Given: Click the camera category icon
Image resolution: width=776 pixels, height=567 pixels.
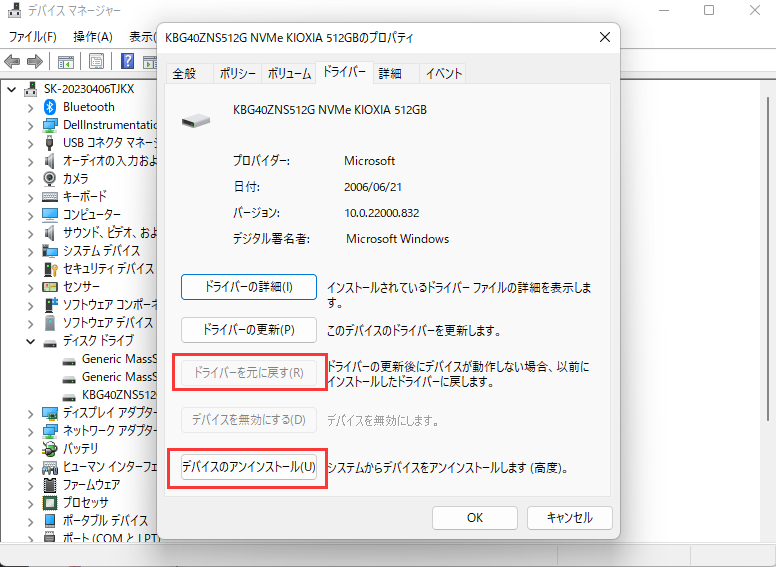Looking at the screenshot, I should tap(49, 179).
